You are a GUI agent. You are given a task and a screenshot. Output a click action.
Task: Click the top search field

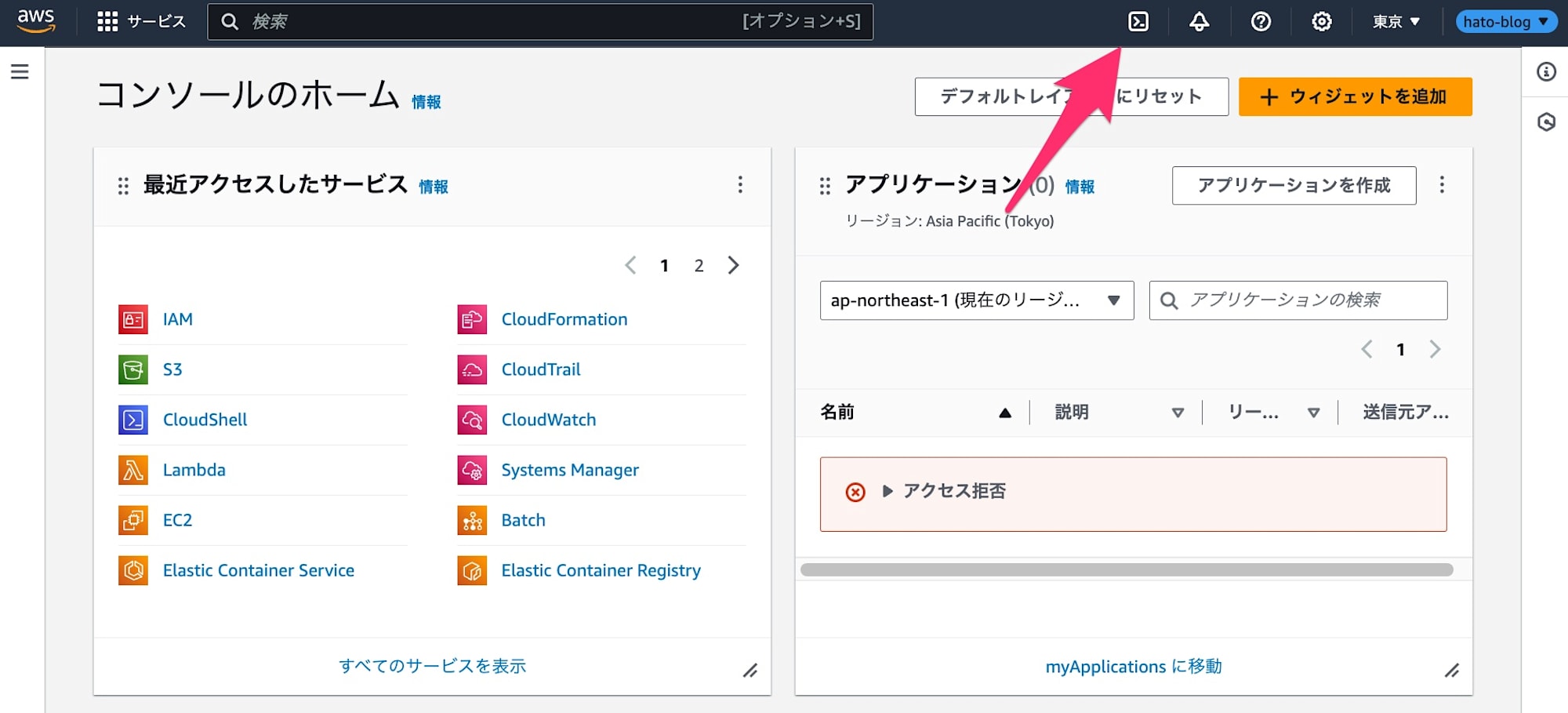tap(540, 21)
